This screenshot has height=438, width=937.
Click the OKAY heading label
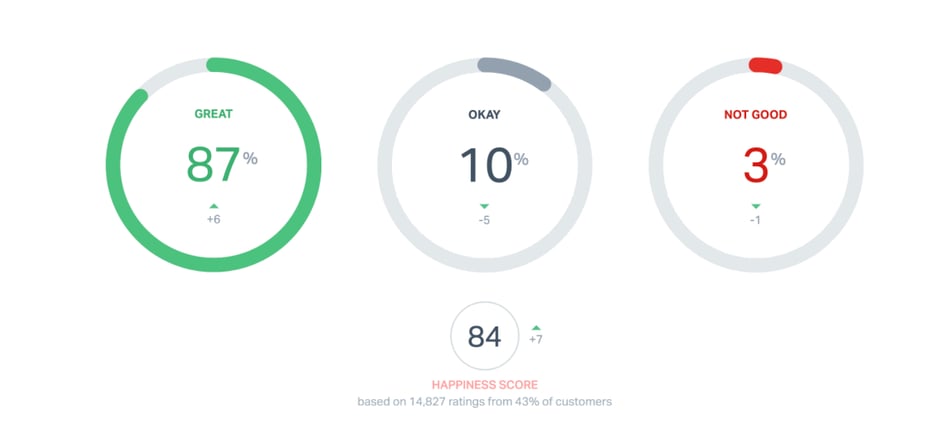pos(484,114)
